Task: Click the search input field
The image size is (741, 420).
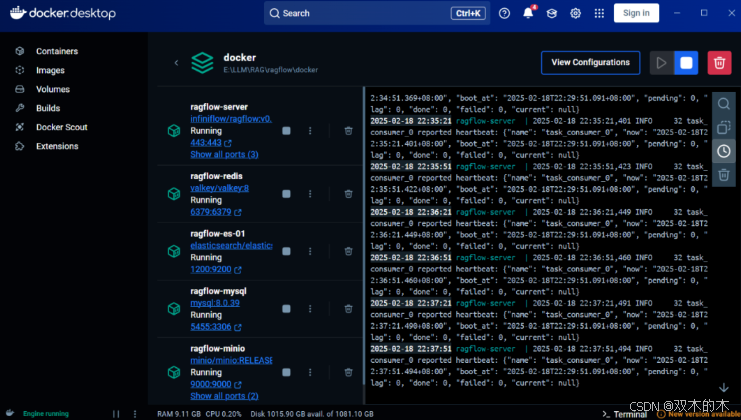Action: (377, 13)
